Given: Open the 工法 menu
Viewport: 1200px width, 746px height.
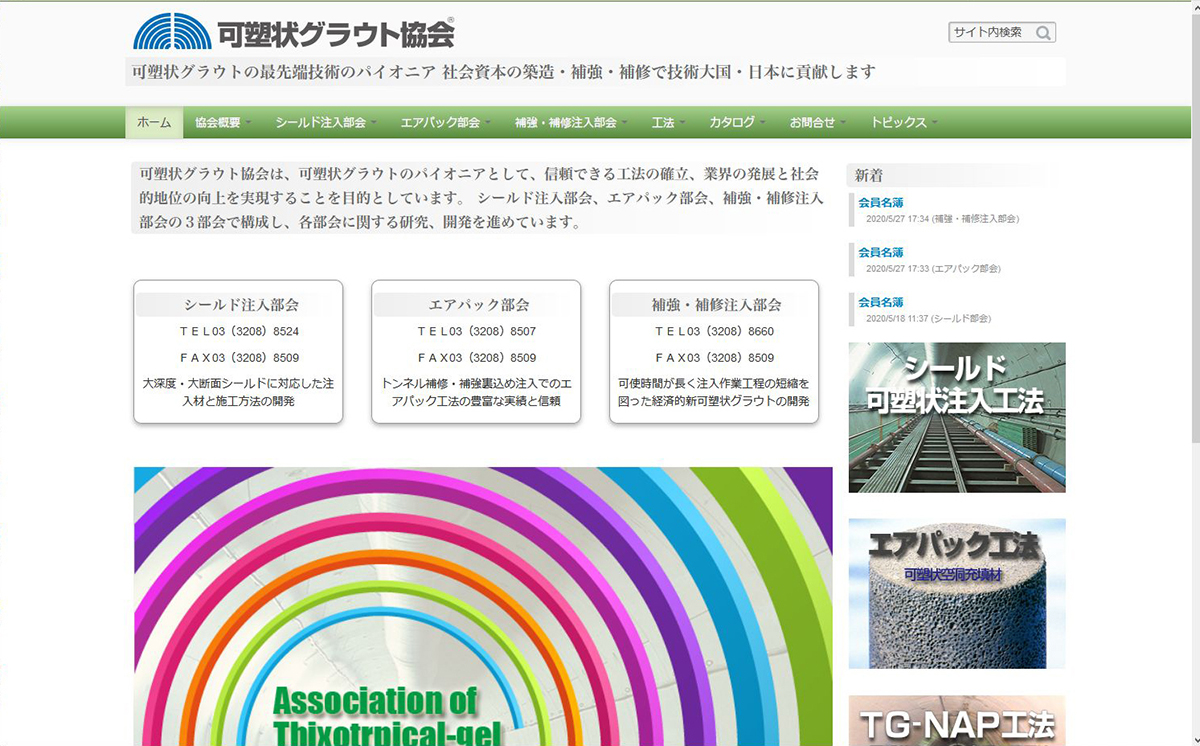Looking at the screenshot, I should point(668,123).
